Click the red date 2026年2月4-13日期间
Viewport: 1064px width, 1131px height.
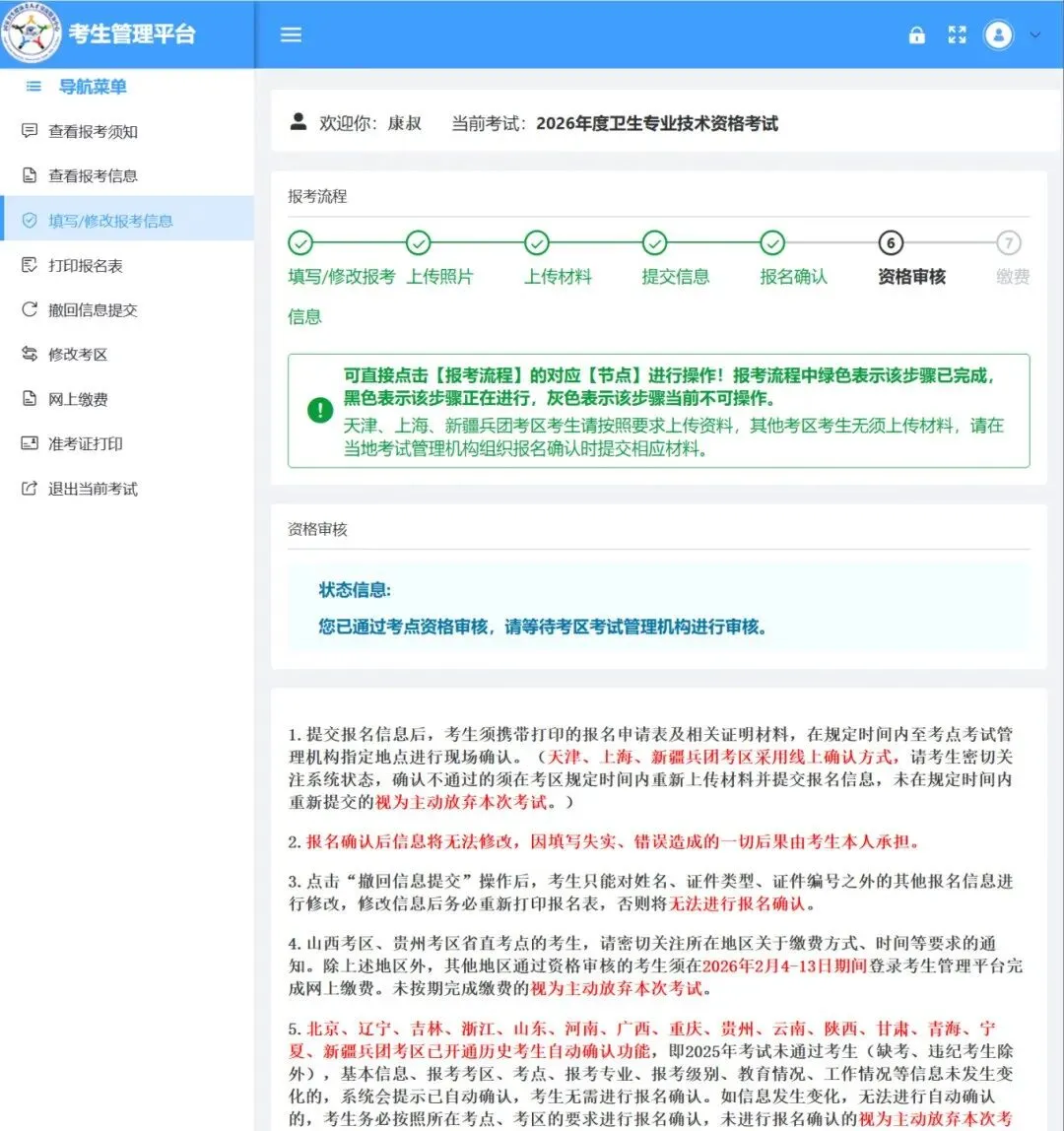(x=785, y=965)
